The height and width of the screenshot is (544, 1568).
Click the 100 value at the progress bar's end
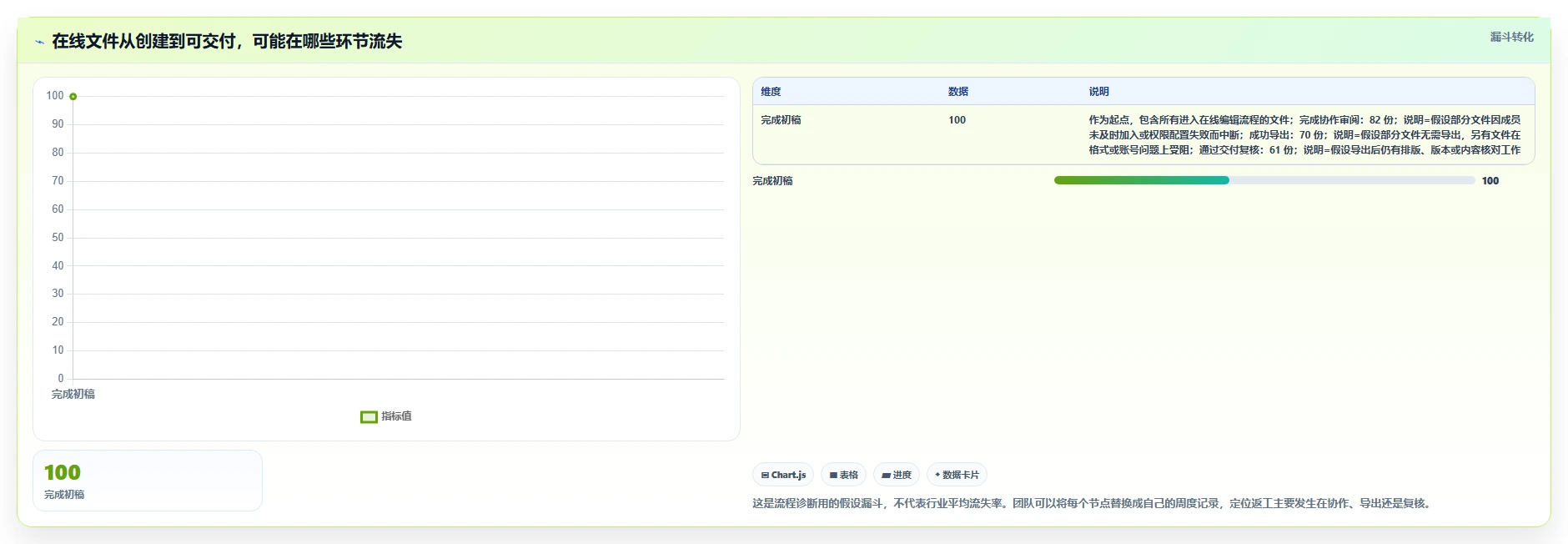[x=1490, y=181]
